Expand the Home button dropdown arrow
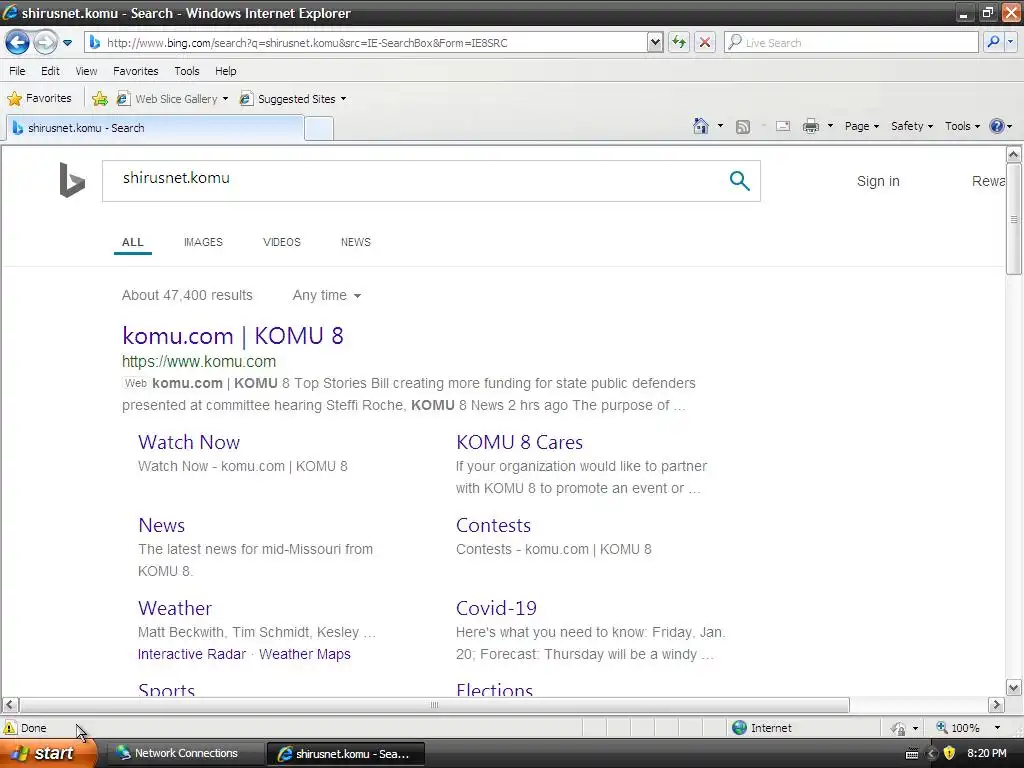The image size is (1024, 768). click(720, 126)
